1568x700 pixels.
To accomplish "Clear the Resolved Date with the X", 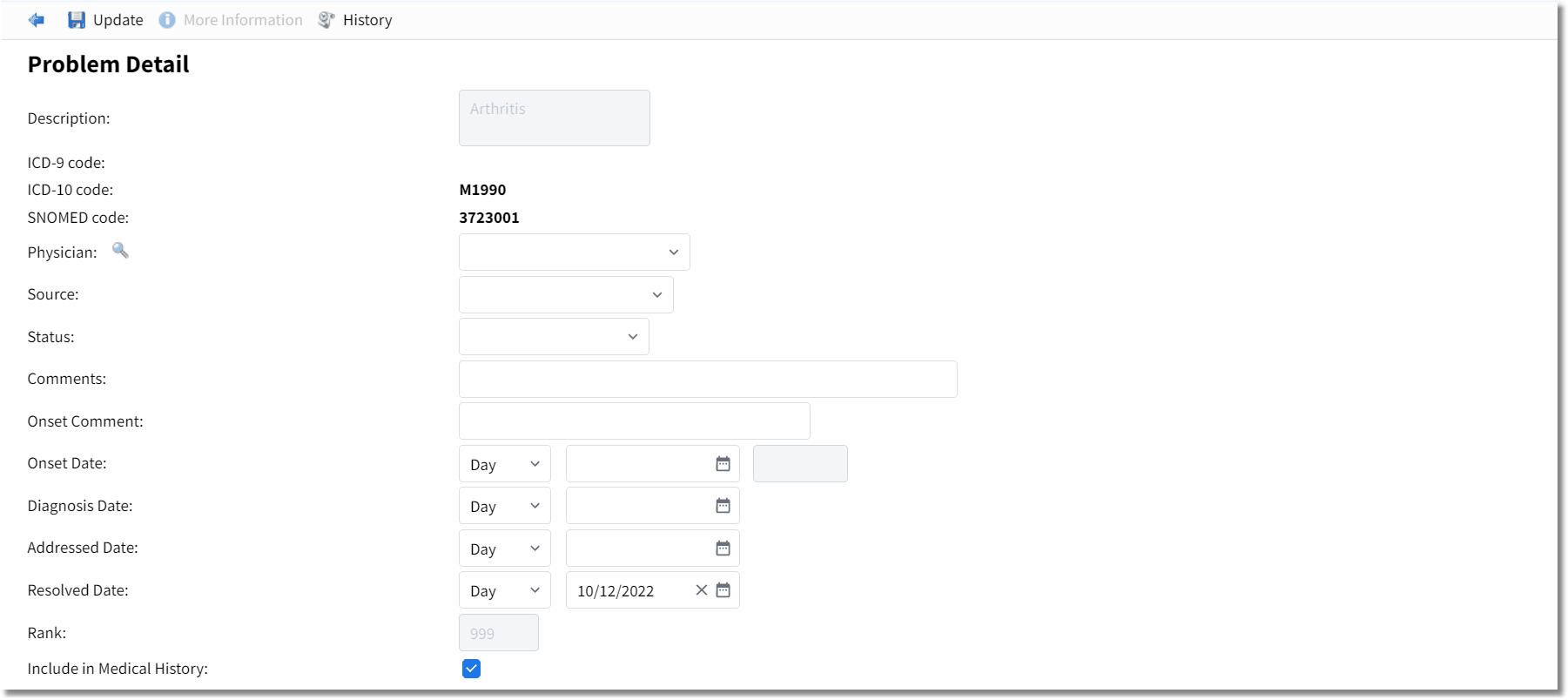I will coord(701,590).
